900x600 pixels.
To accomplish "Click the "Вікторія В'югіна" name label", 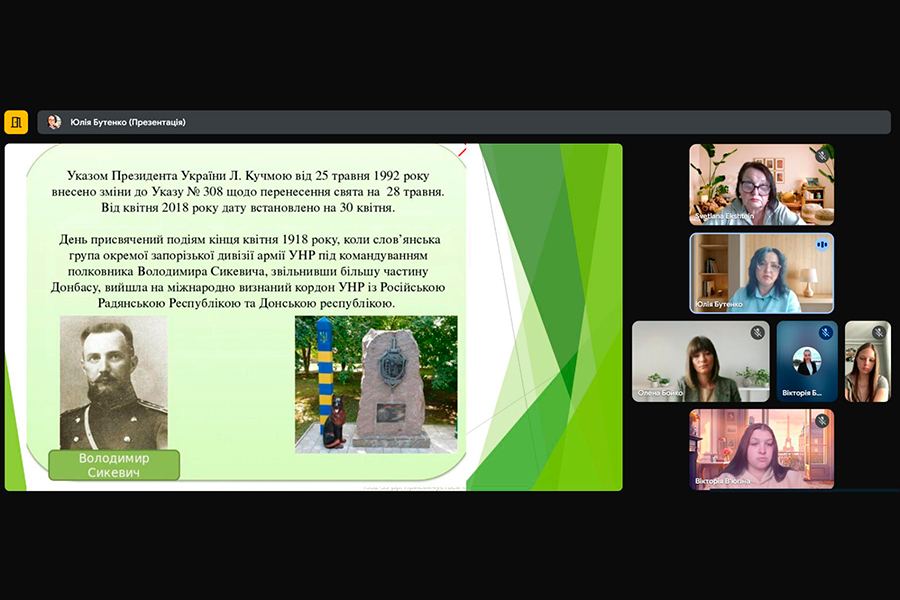I will tap(722, 481).
